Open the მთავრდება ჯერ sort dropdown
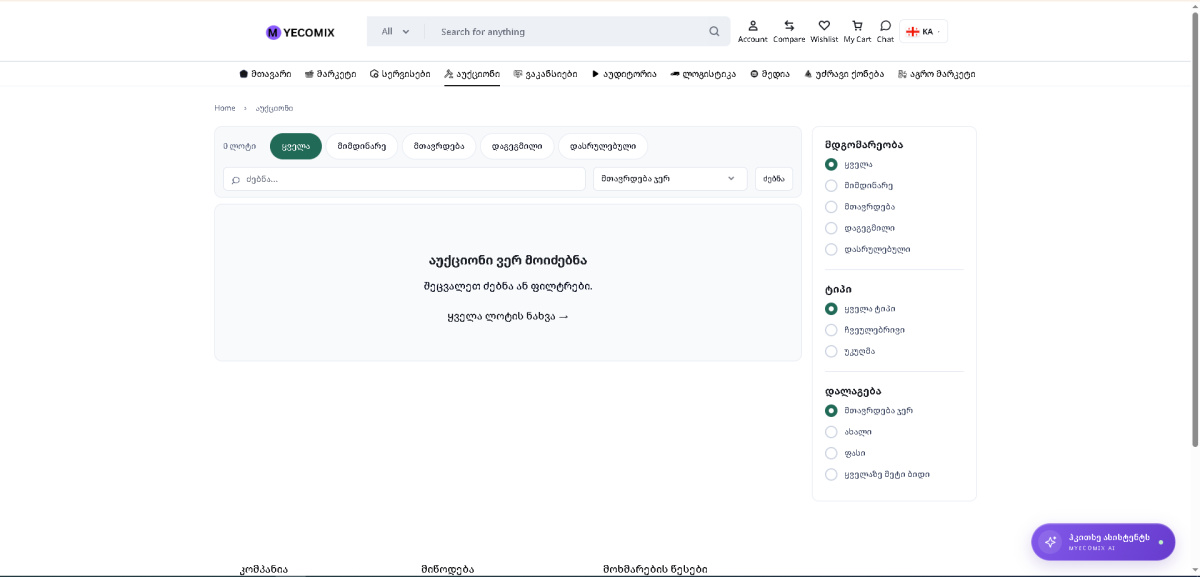The height and width of the screenshot is (577, 1200). pos(670,179)
